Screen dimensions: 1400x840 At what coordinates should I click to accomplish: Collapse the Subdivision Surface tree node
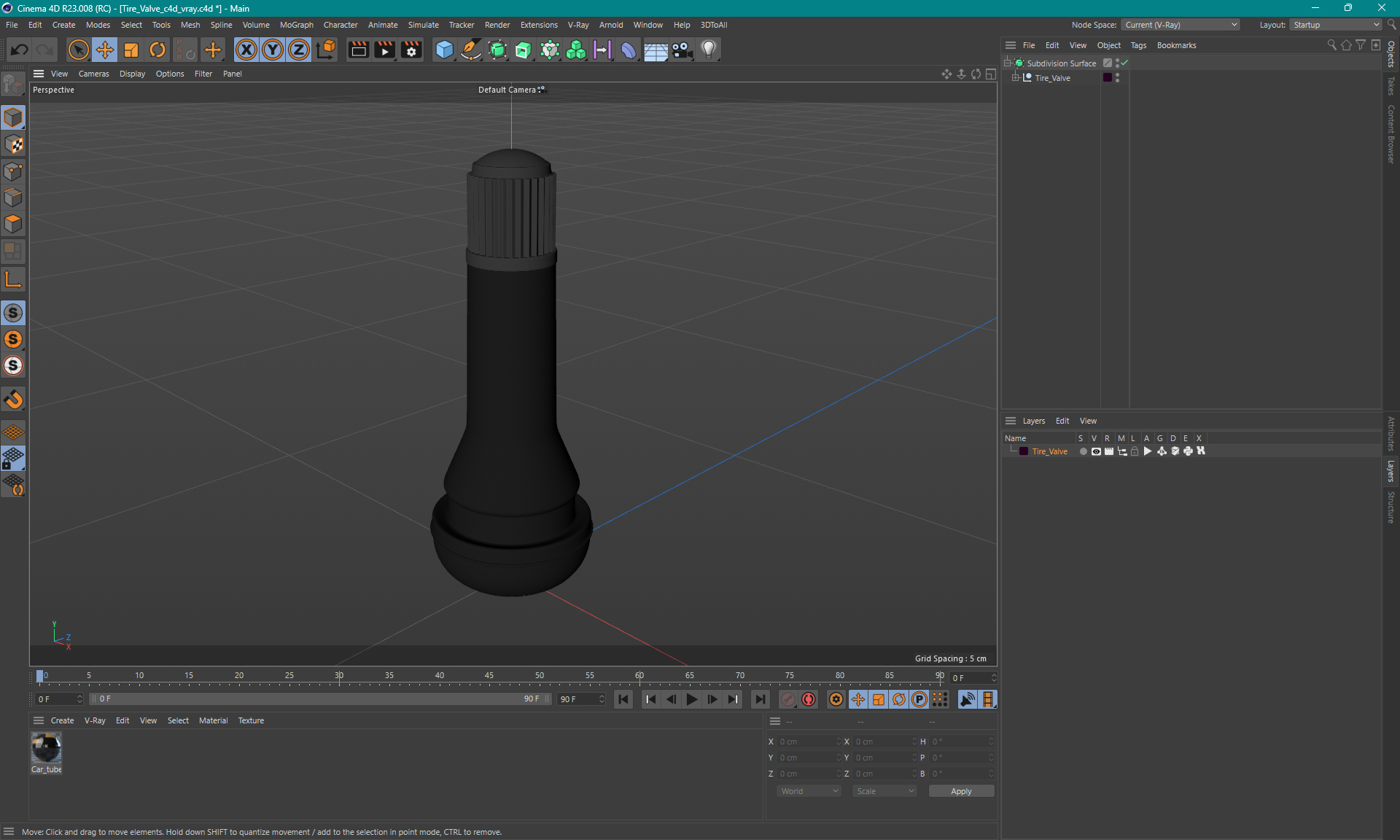click(1008, 63)
